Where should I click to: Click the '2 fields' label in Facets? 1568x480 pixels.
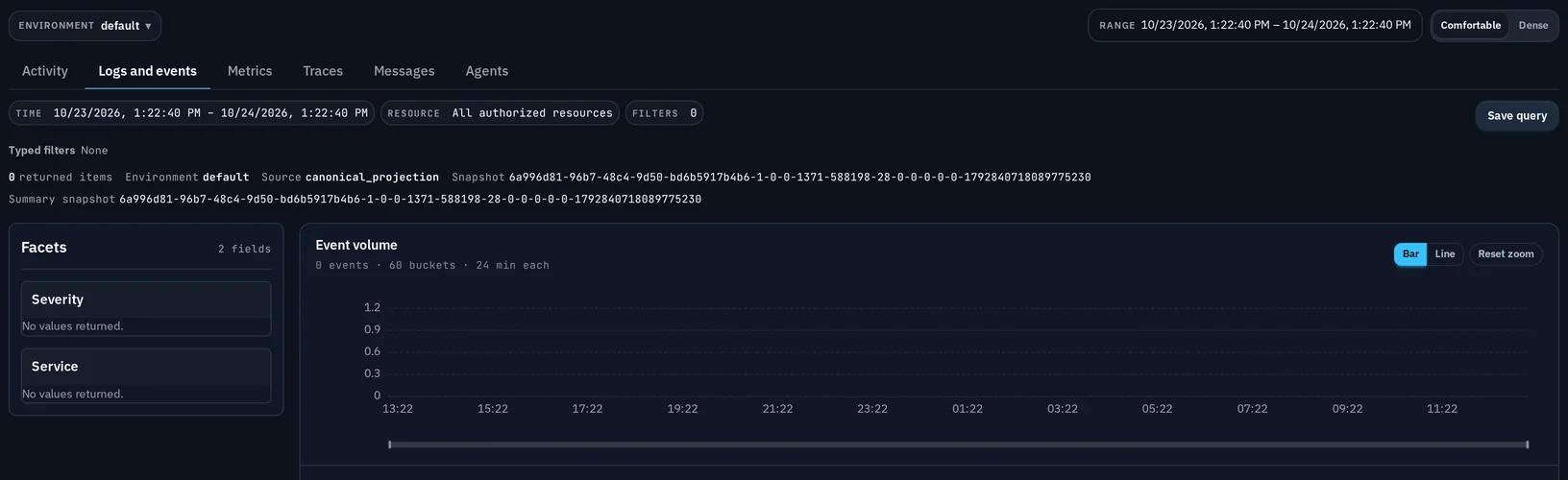tap(244, 249)
